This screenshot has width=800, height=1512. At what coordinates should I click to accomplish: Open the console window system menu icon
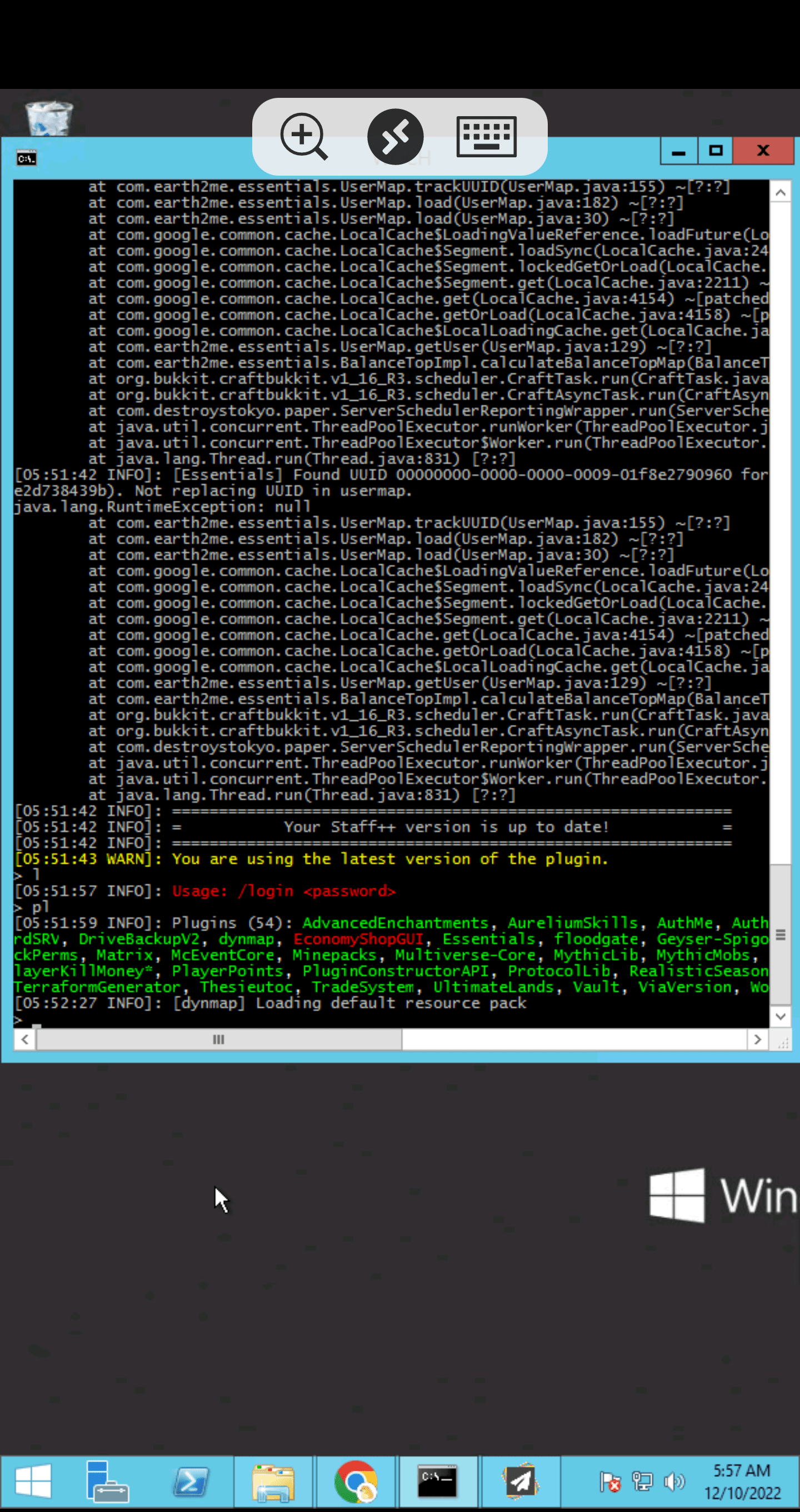point(27,158)
